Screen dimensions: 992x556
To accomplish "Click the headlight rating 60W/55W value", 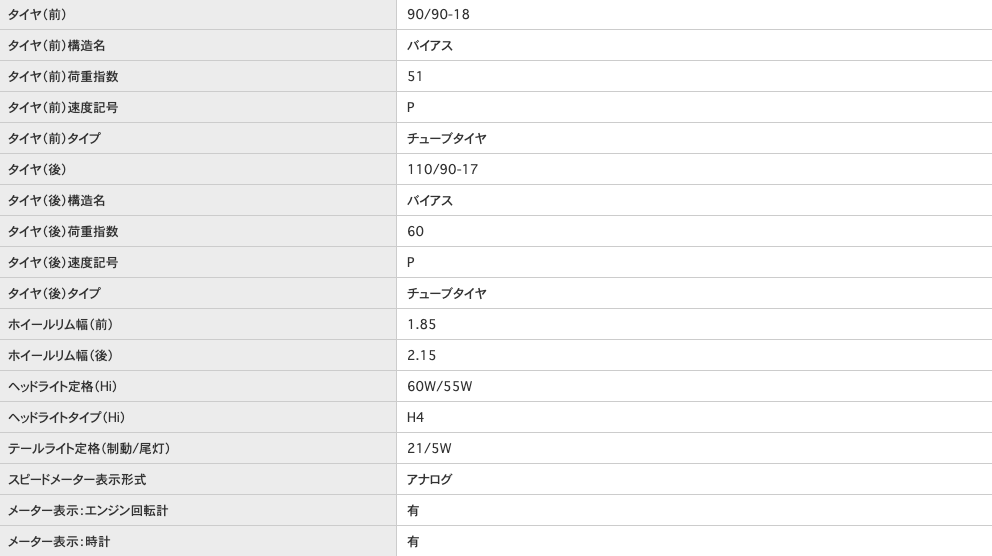I will (439, 387).
